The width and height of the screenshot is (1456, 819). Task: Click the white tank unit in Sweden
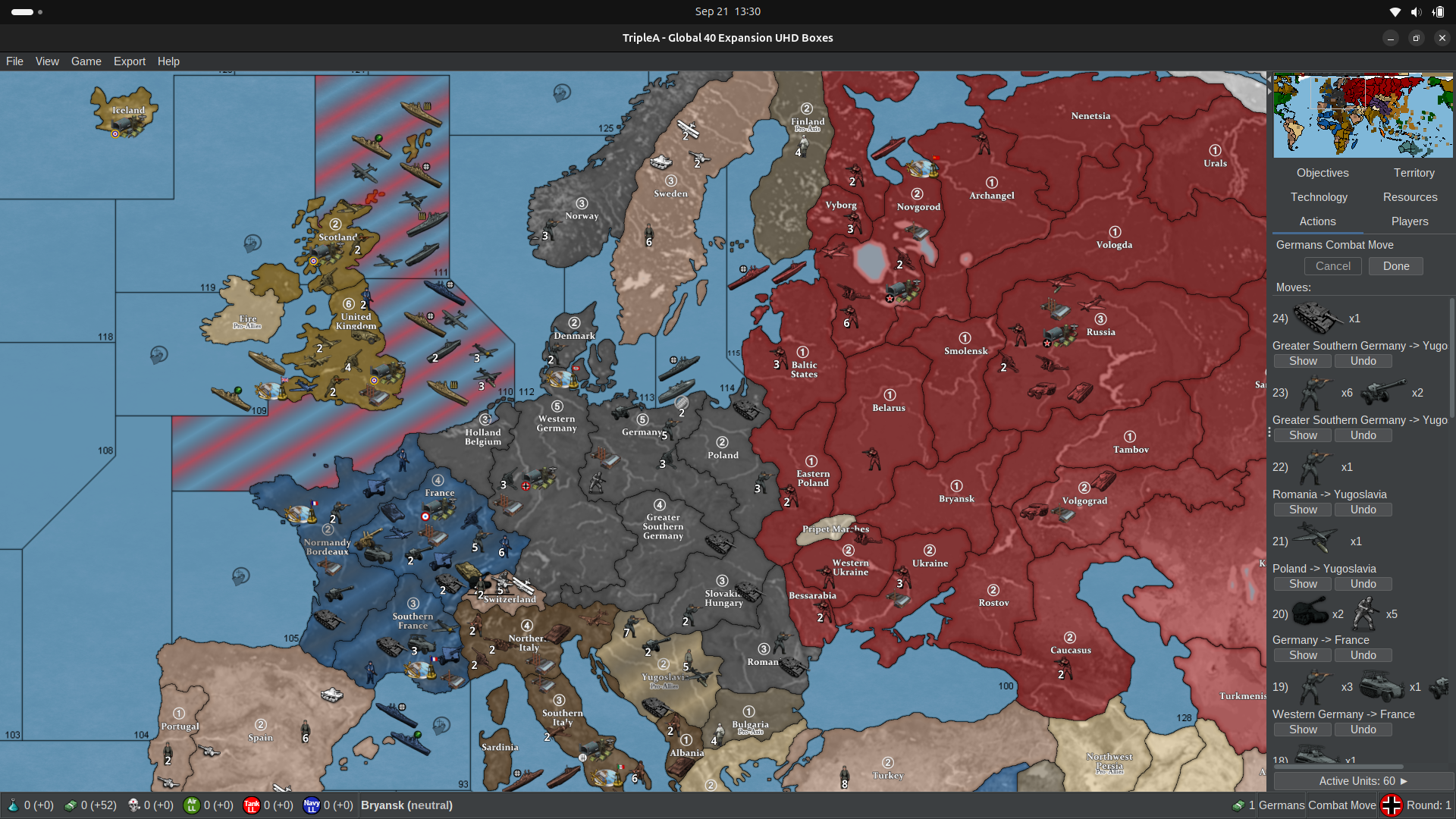[661, 162]
